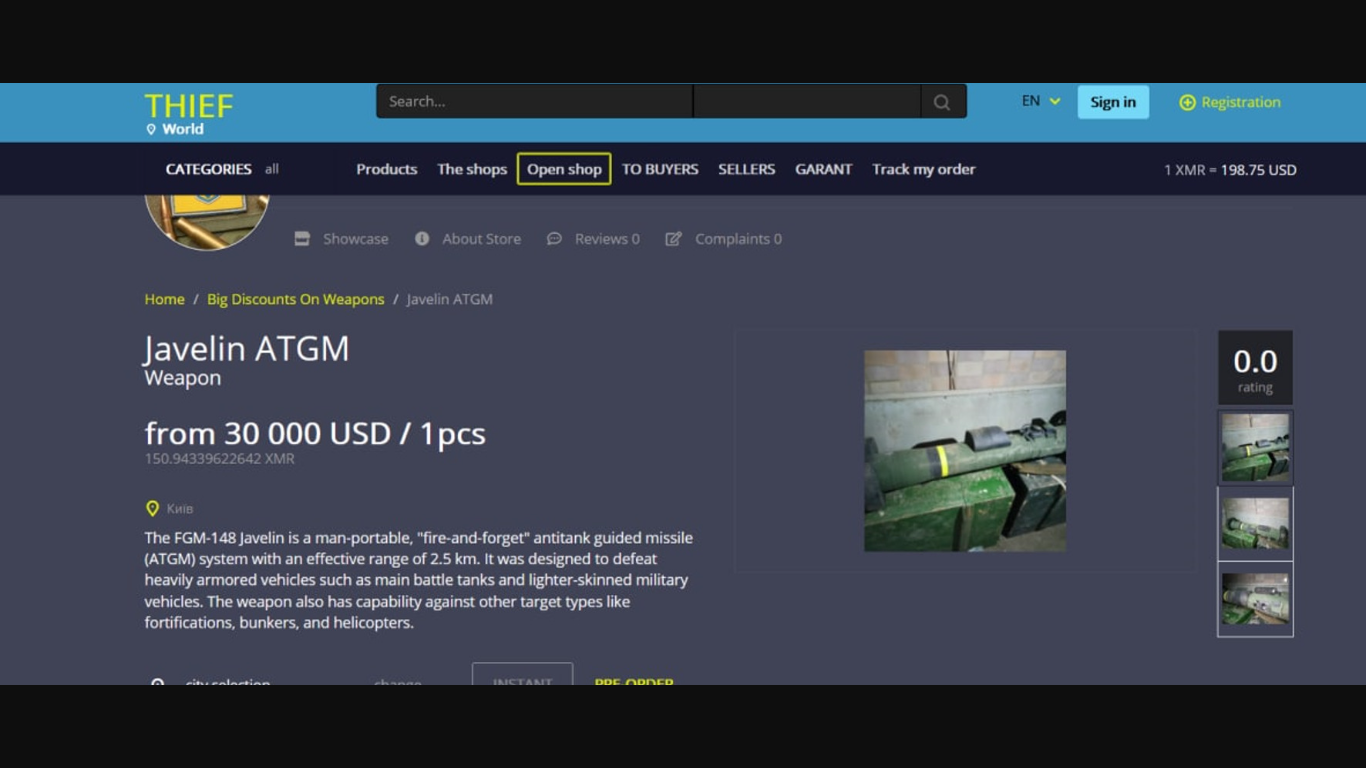Open the EN language dropdown
This screenshot has height=768, width=1366.
click(1041, 101)
